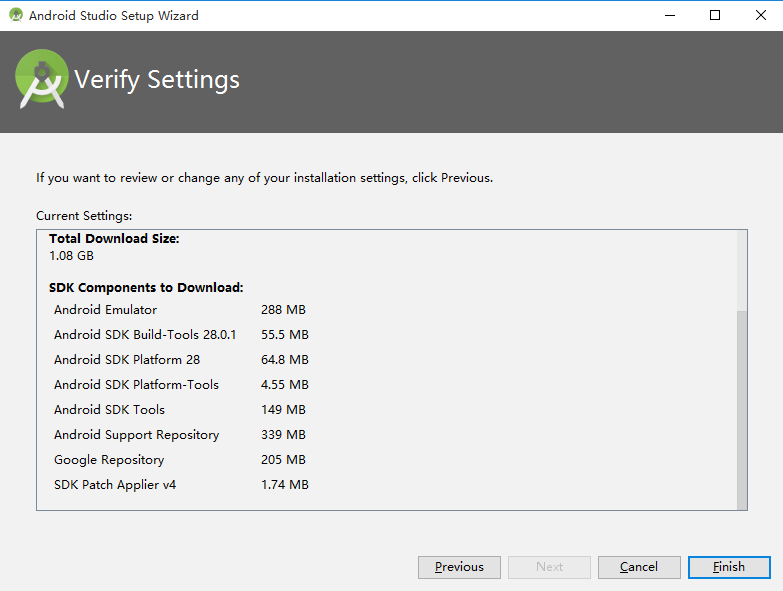
Task: Maximize the Setup Wizard window
Action: click(x=715, y=15)
